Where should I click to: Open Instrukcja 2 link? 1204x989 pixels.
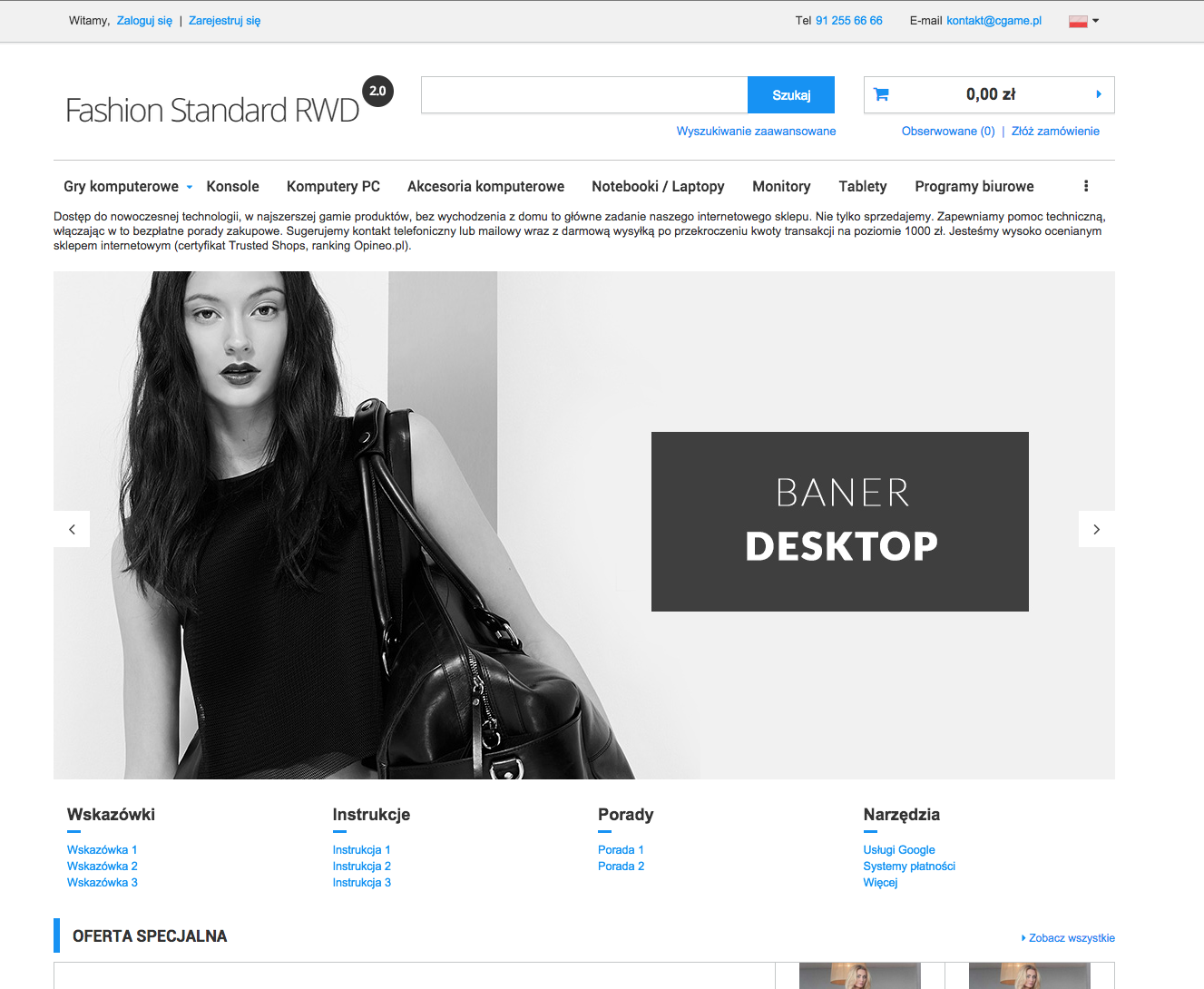click(361, 867)
